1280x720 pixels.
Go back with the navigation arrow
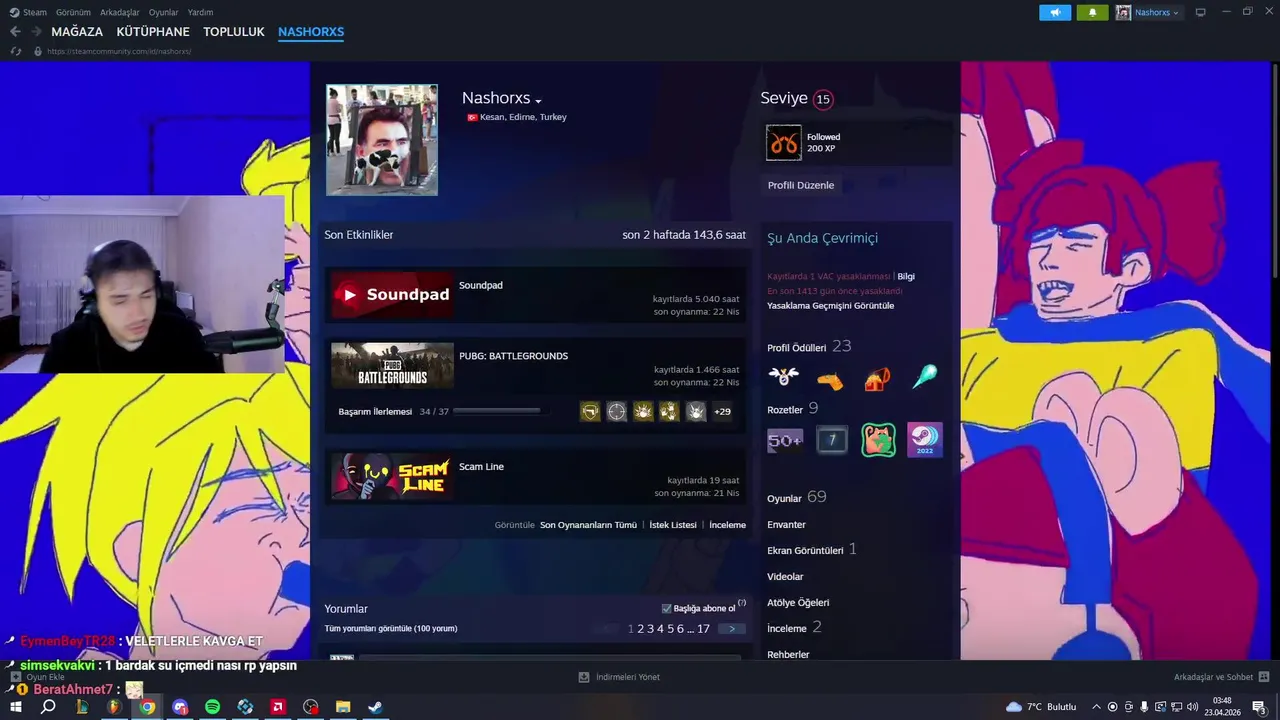15,32
